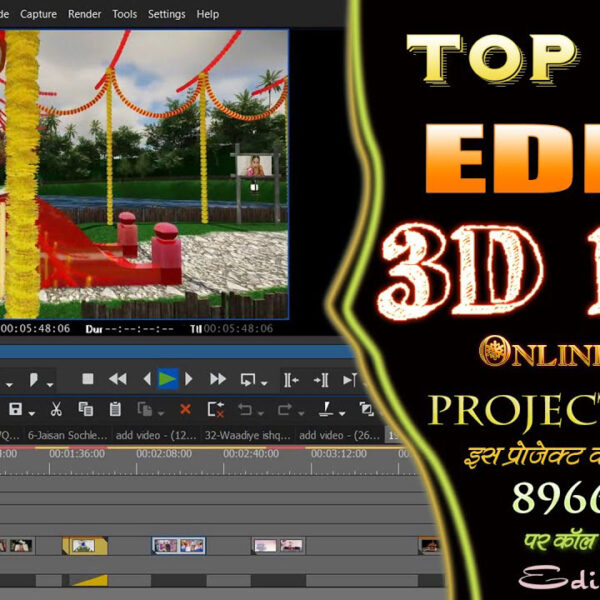Viewport: 600px width, 600px height.
Task: Open the Help menu
Action: click(208, 14)
